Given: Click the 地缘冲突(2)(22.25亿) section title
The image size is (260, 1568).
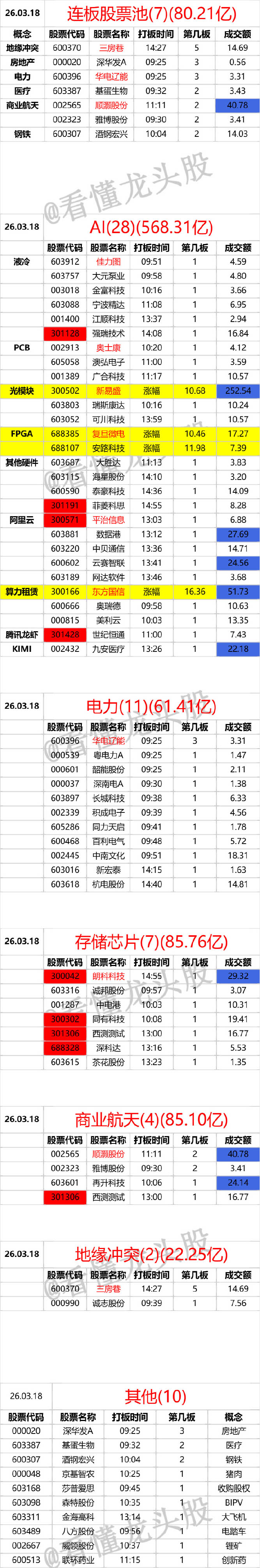Looking at the screenshot, I should [x=151, y=1255].
